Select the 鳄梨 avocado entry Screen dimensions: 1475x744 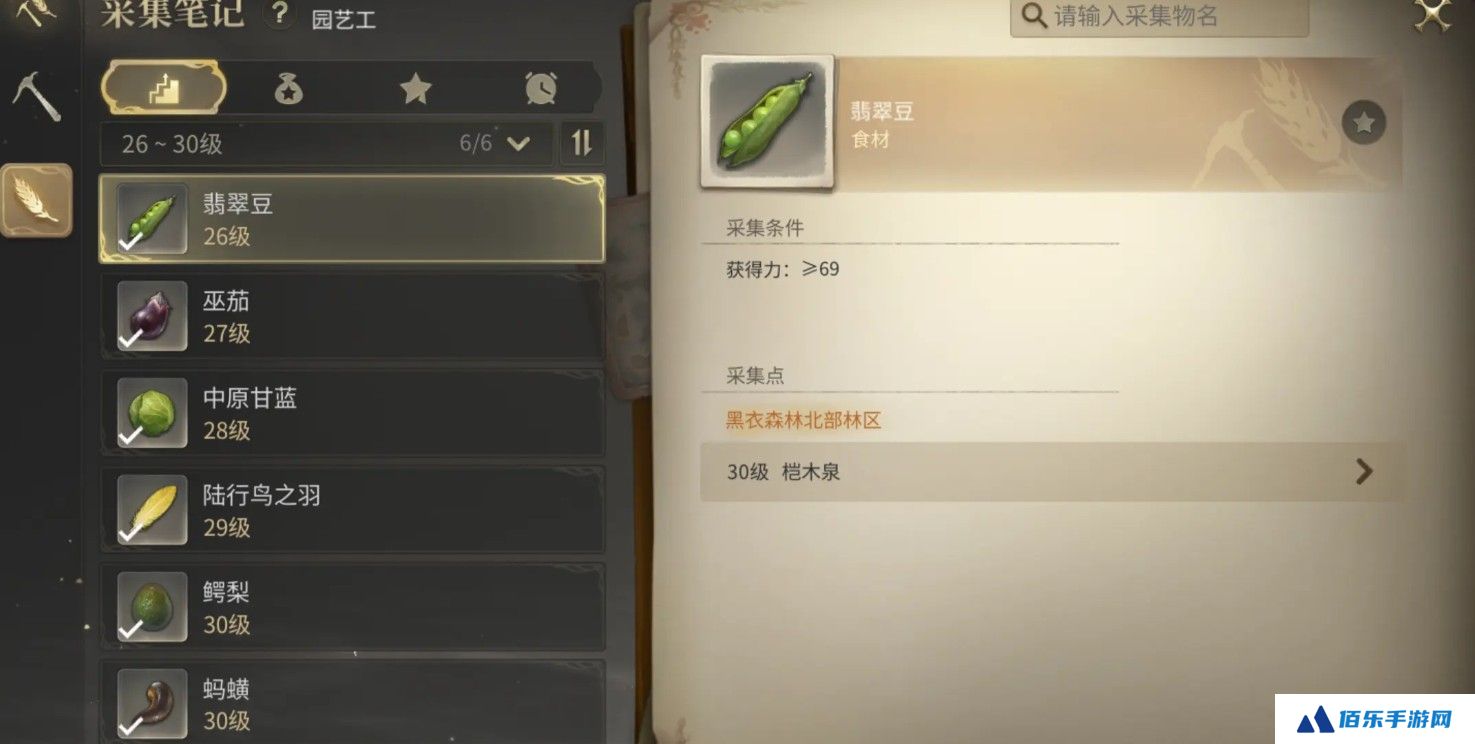pyautogui.click(x=352, y=607)
